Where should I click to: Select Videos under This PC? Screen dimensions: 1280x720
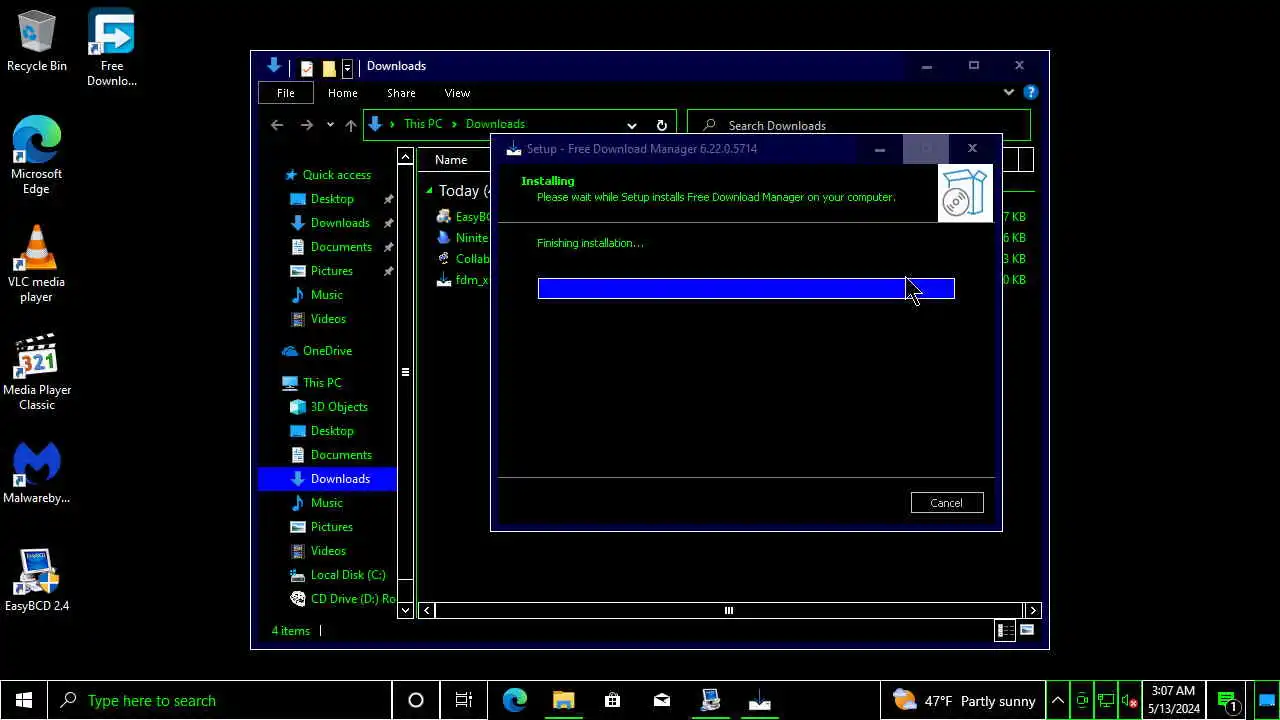tap(328, 551)
